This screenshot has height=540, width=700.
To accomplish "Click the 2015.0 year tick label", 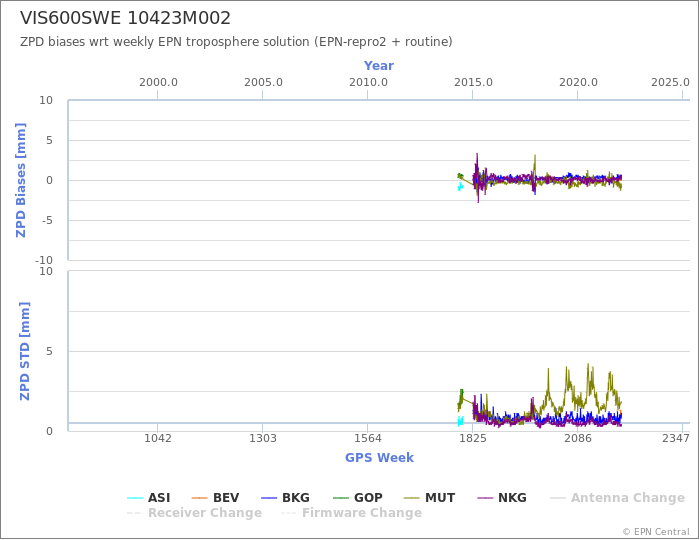I will click(x=473, y=83).
